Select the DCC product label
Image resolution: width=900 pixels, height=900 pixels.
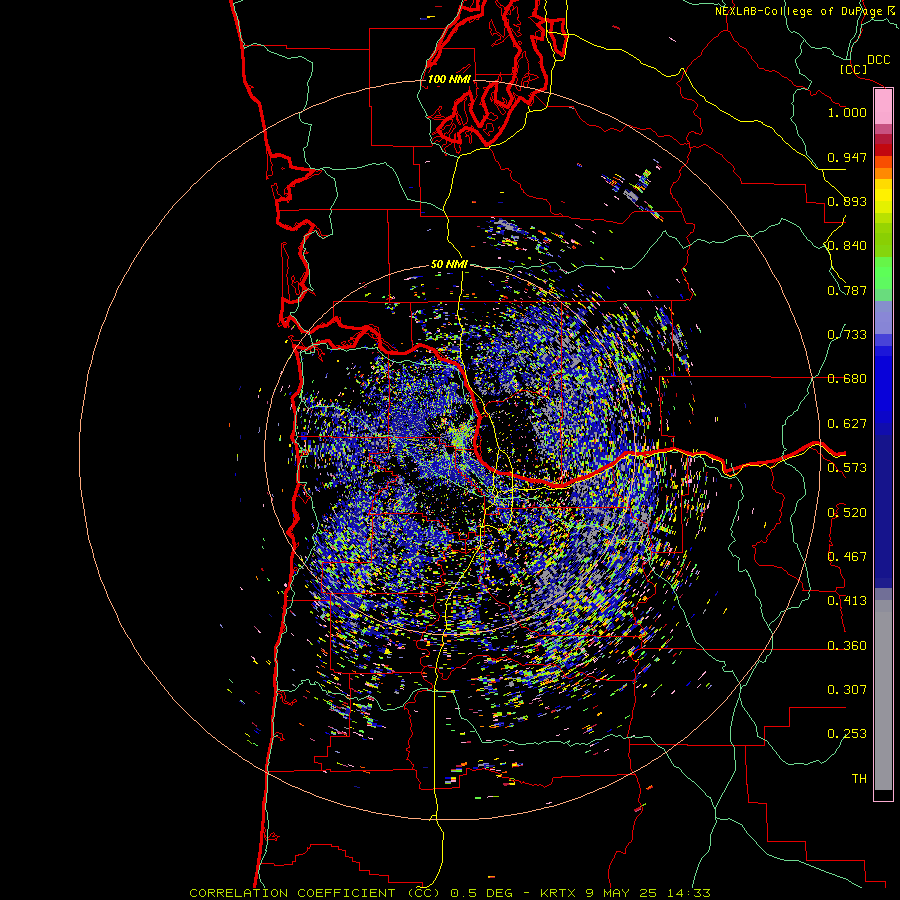(878, 60)
